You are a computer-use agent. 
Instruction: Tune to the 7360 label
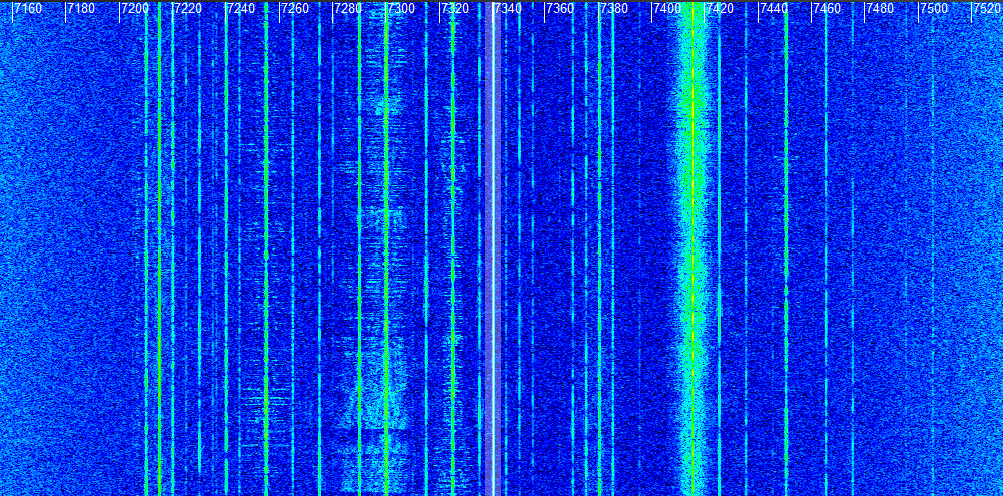click(x=560, y=9)
